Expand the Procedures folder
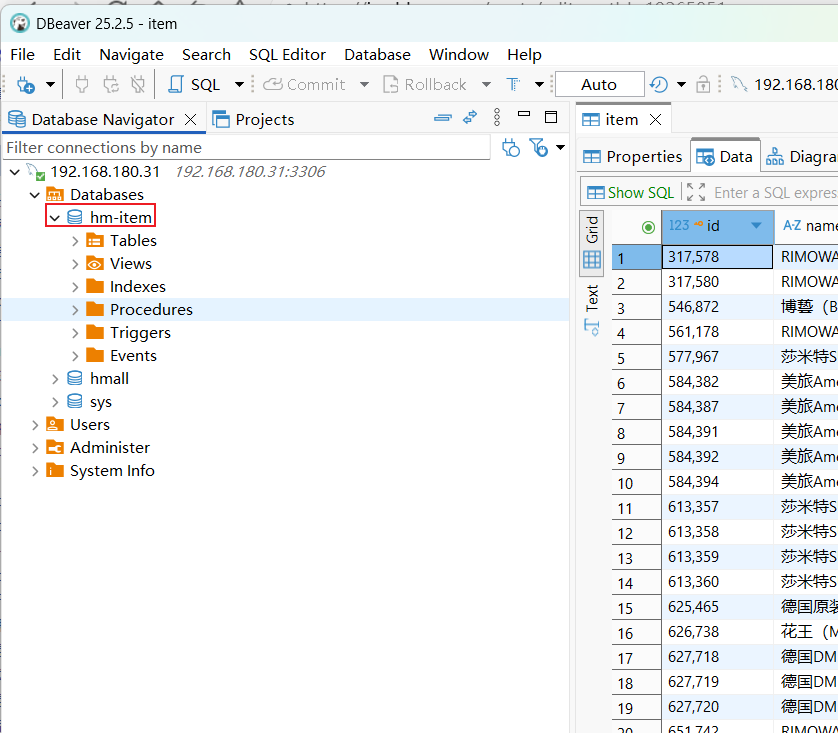Image resolution: width=838 pixels, height=733 pixels. (75, 310)
